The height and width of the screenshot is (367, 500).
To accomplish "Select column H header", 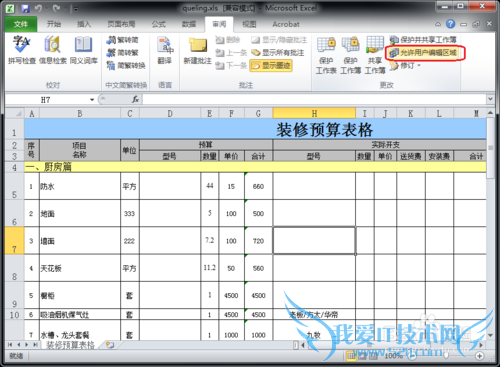I will point(314,114).
